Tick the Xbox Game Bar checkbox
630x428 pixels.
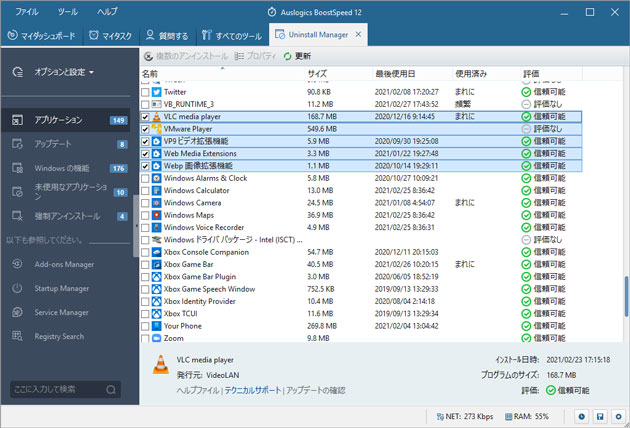pos(146,264)
